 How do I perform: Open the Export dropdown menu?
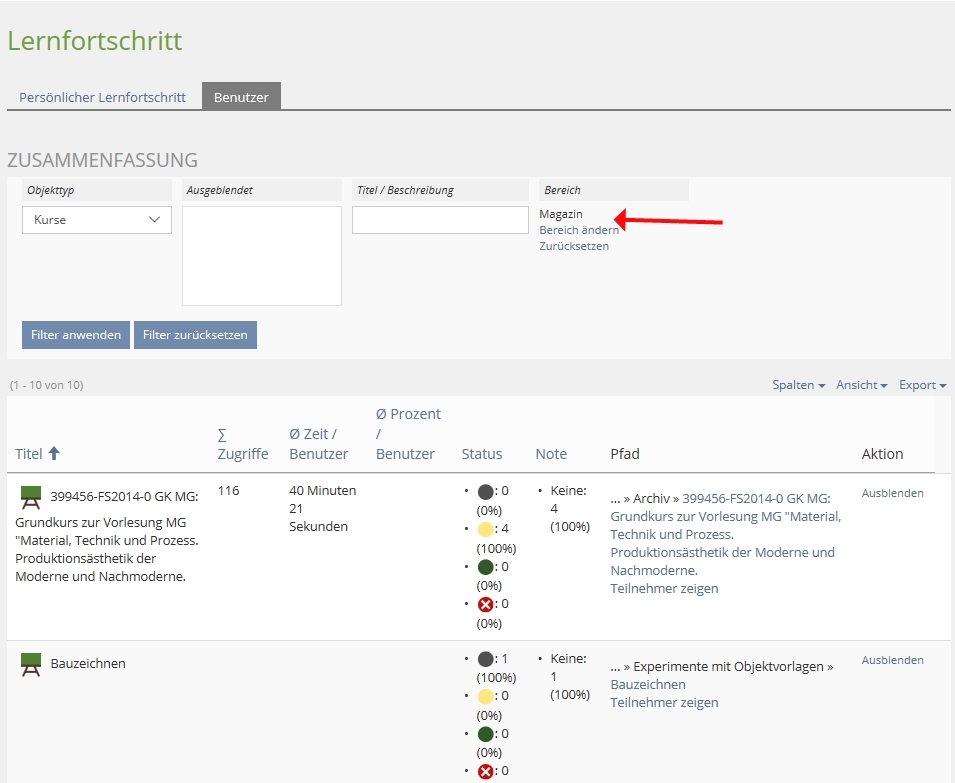tap(922, 385)
